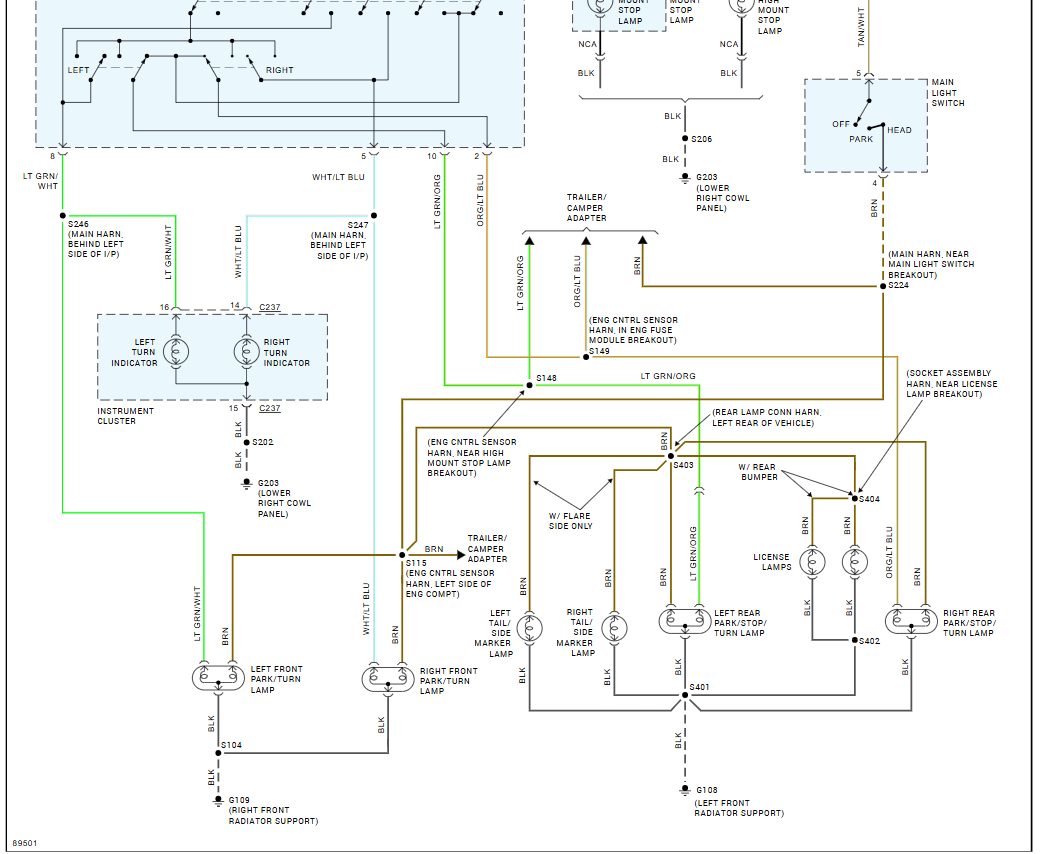Click the S224 splice dot
The width and height of the screenshot is (1040, 854).
(x=883, y=286)
